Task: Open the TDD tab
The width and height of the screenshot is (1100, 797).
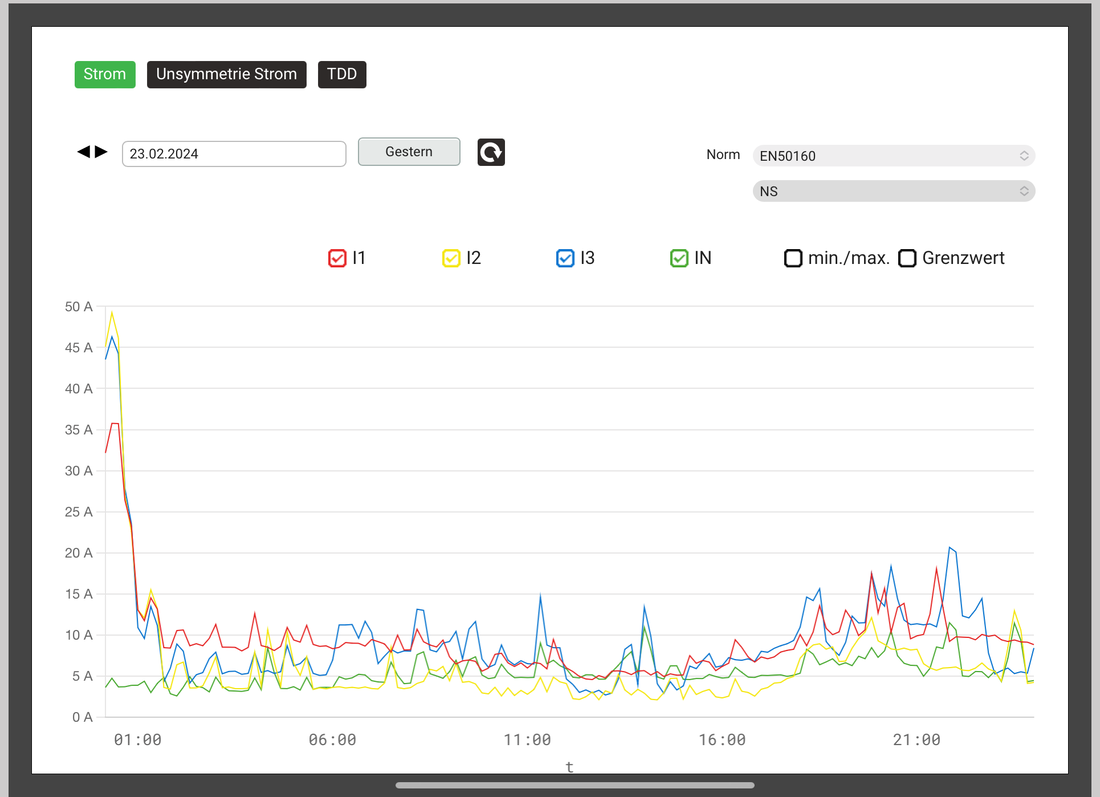Action: click(x=342, y=75)
